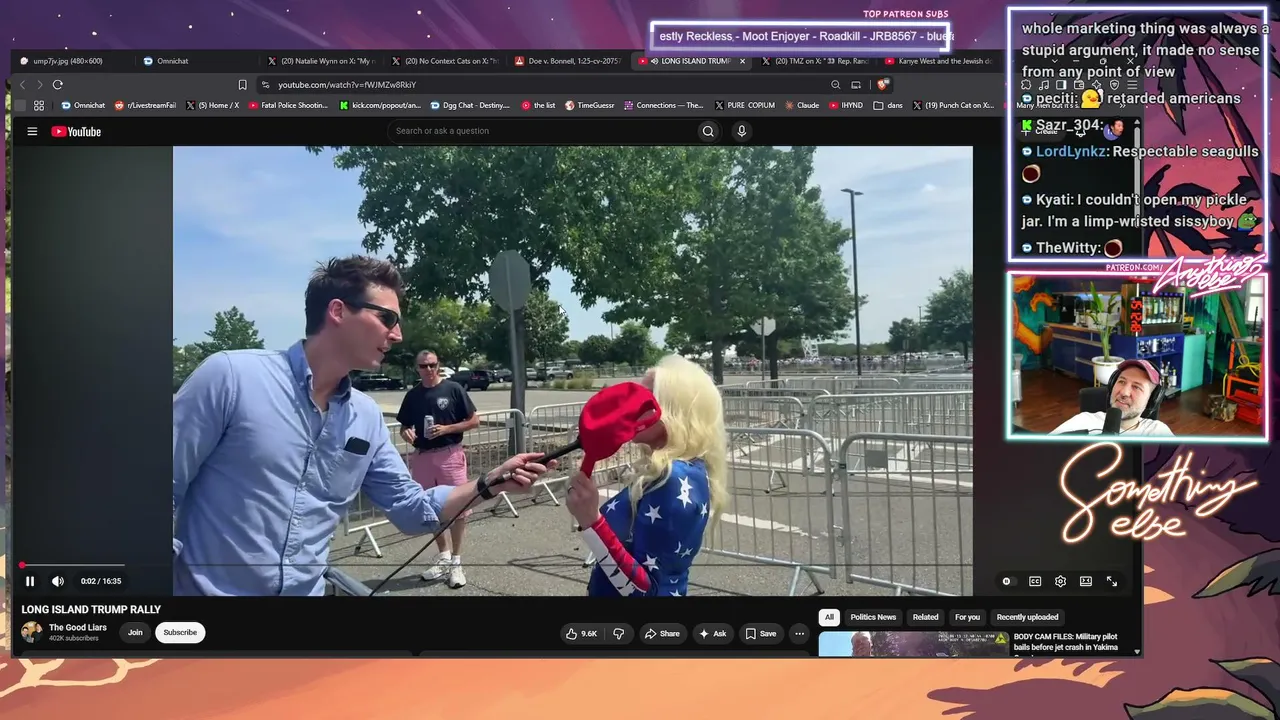Go forward with the browser forward arrow

(x=39, y=85)
